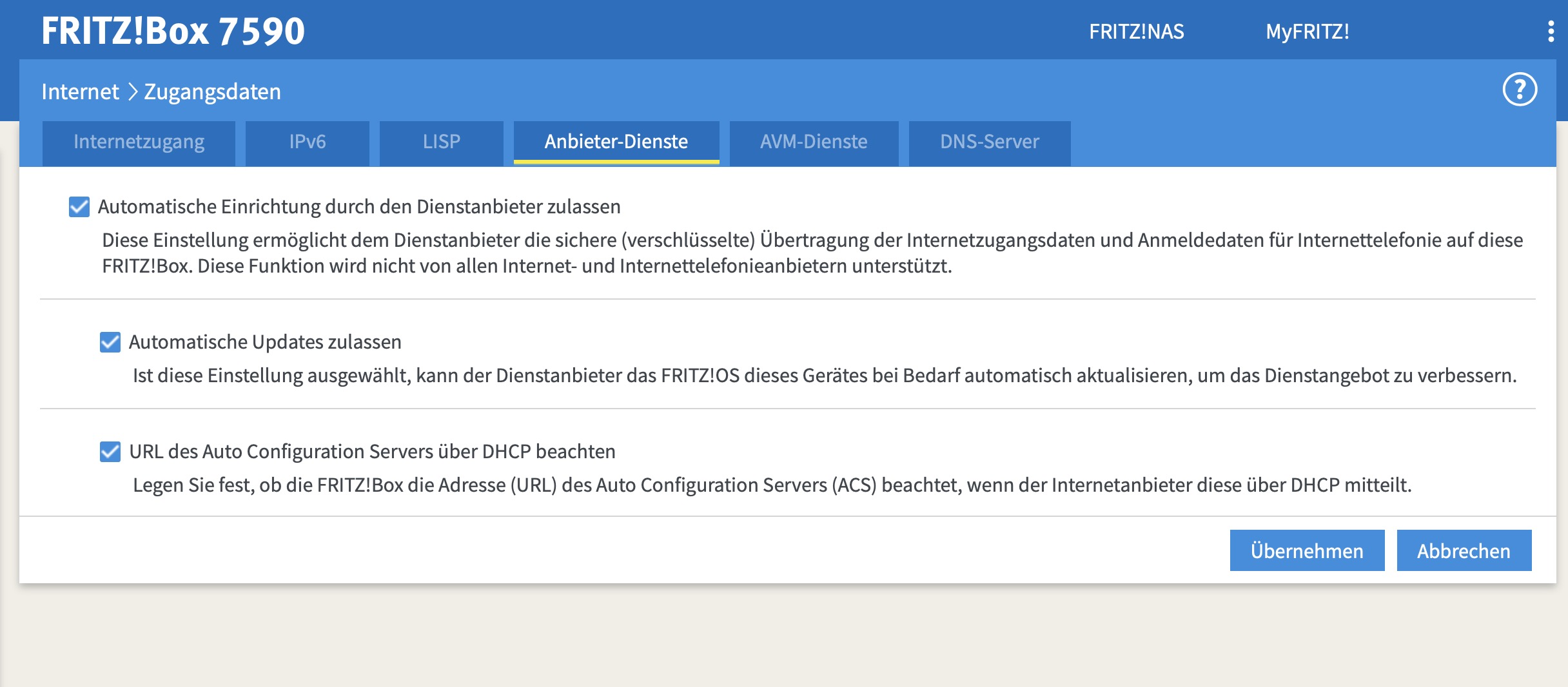The width and height of the screenshot is (1568, 687).
Task: Toggle the Automatische Updates zulassen checkbox
Action: (x=110, y=342)
